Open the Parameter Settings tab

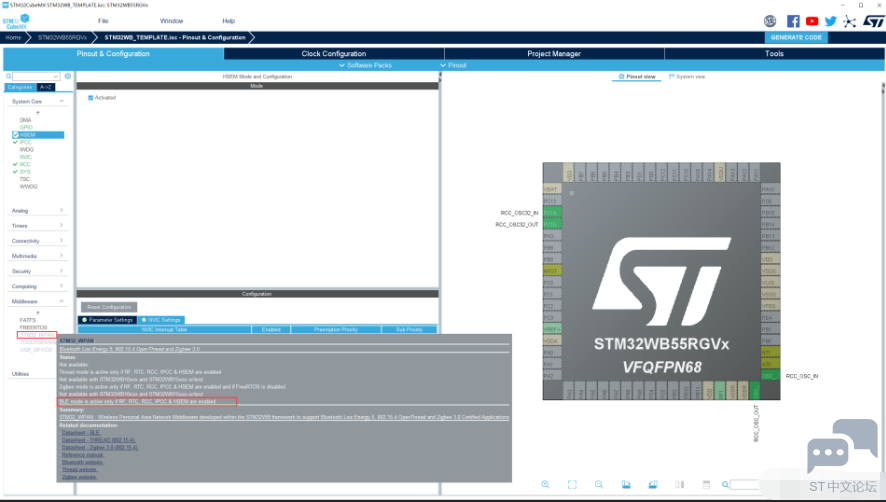[107, 320]
